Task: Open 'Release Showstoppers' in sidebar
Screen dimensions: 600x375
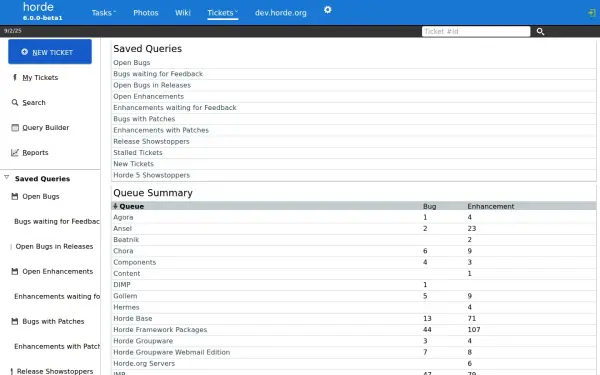Action: (55, 372)
